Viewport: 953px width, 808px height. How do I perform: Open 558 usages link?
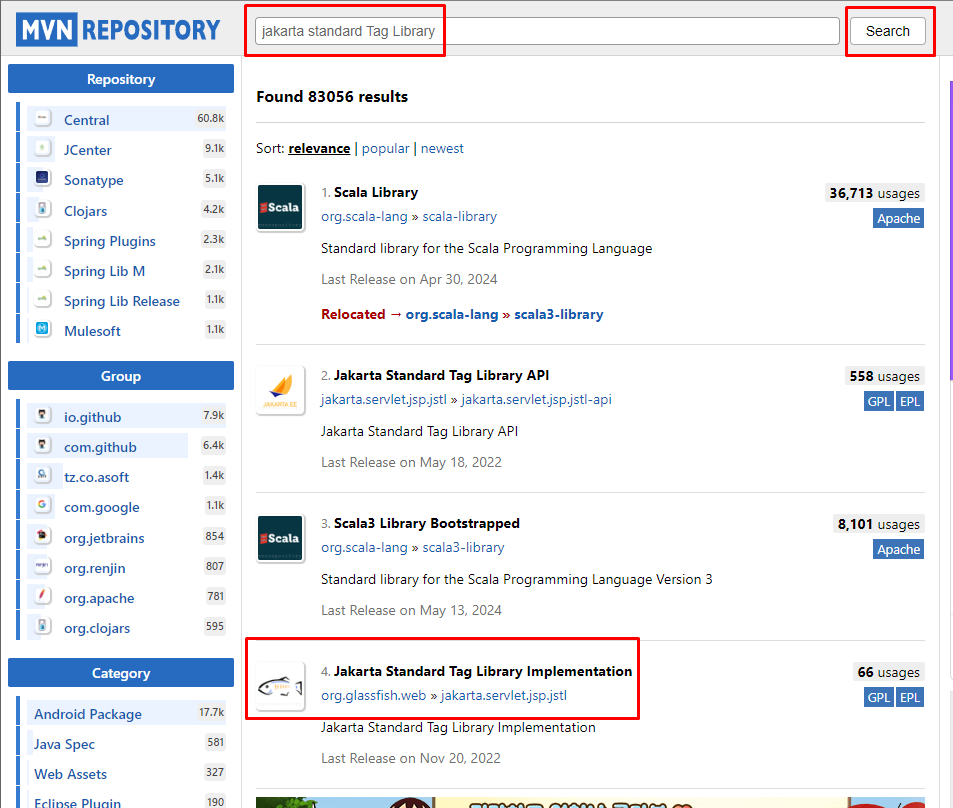[x=884, y=376]
